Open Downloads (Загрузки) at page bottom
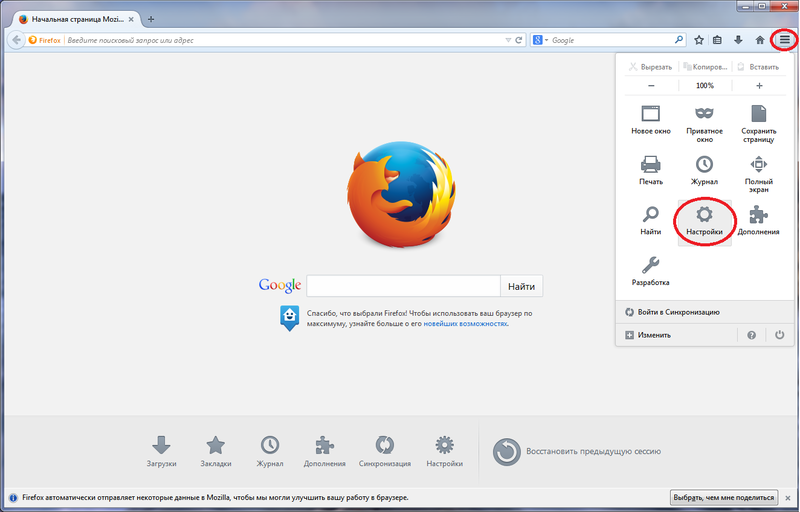 (161, 452)
